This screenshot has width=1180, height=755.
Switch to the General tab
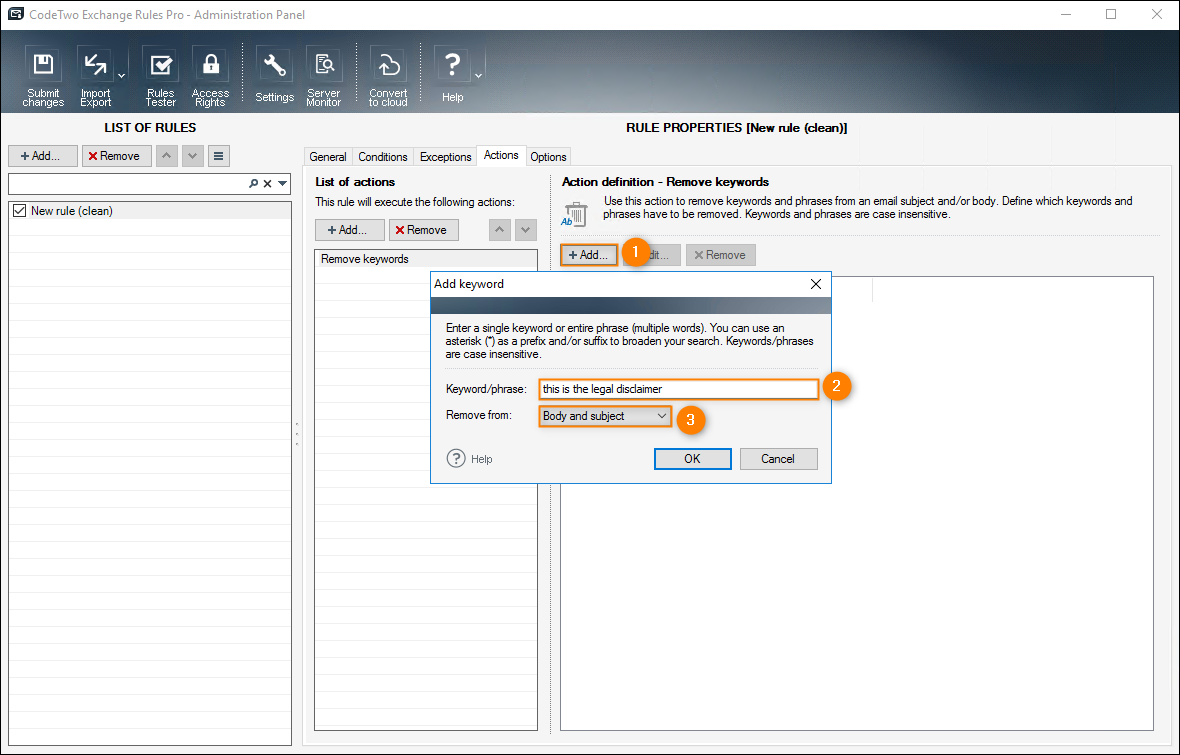click(x=328, y=157)
